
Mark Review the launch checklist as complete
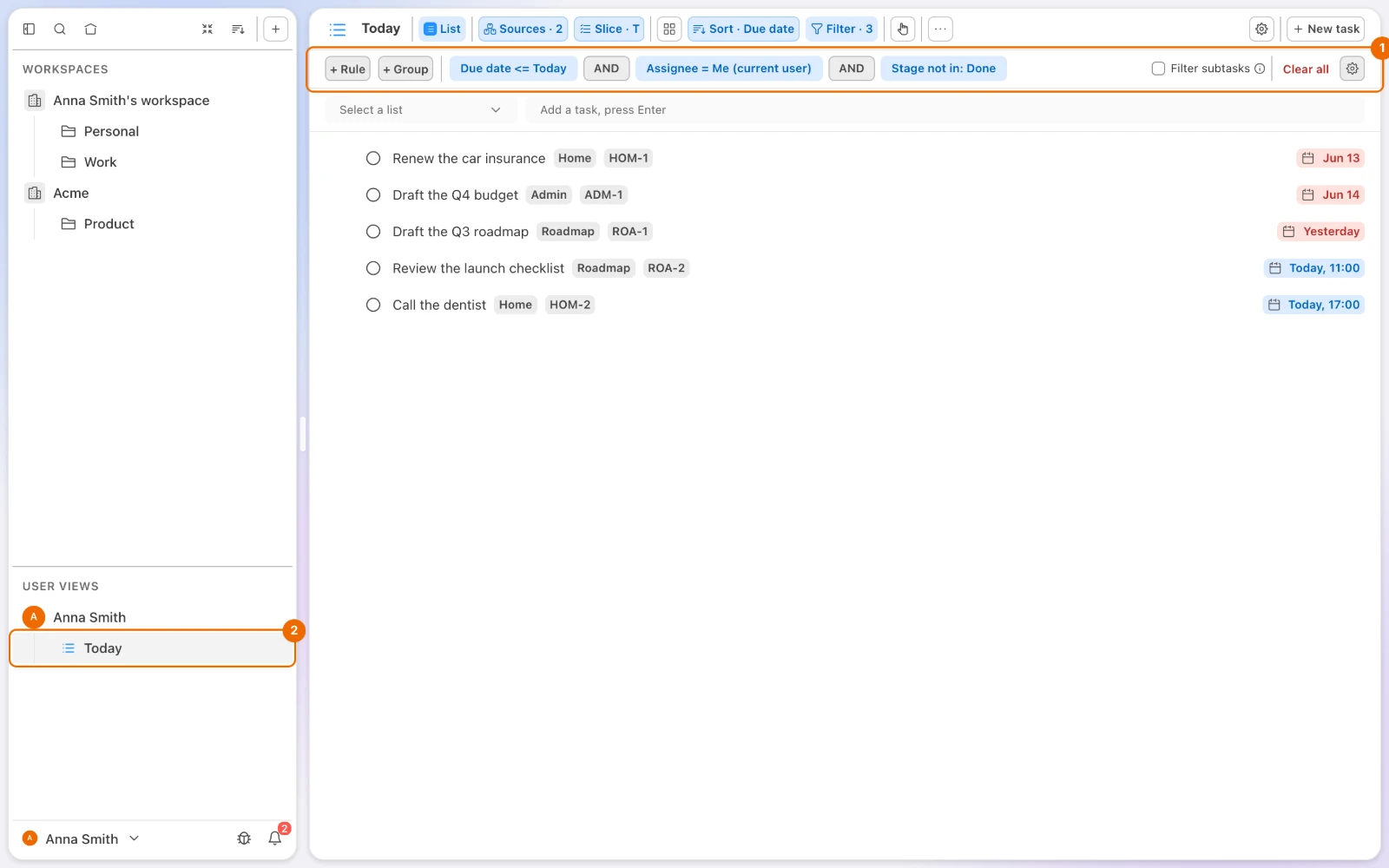coord(373,268)
